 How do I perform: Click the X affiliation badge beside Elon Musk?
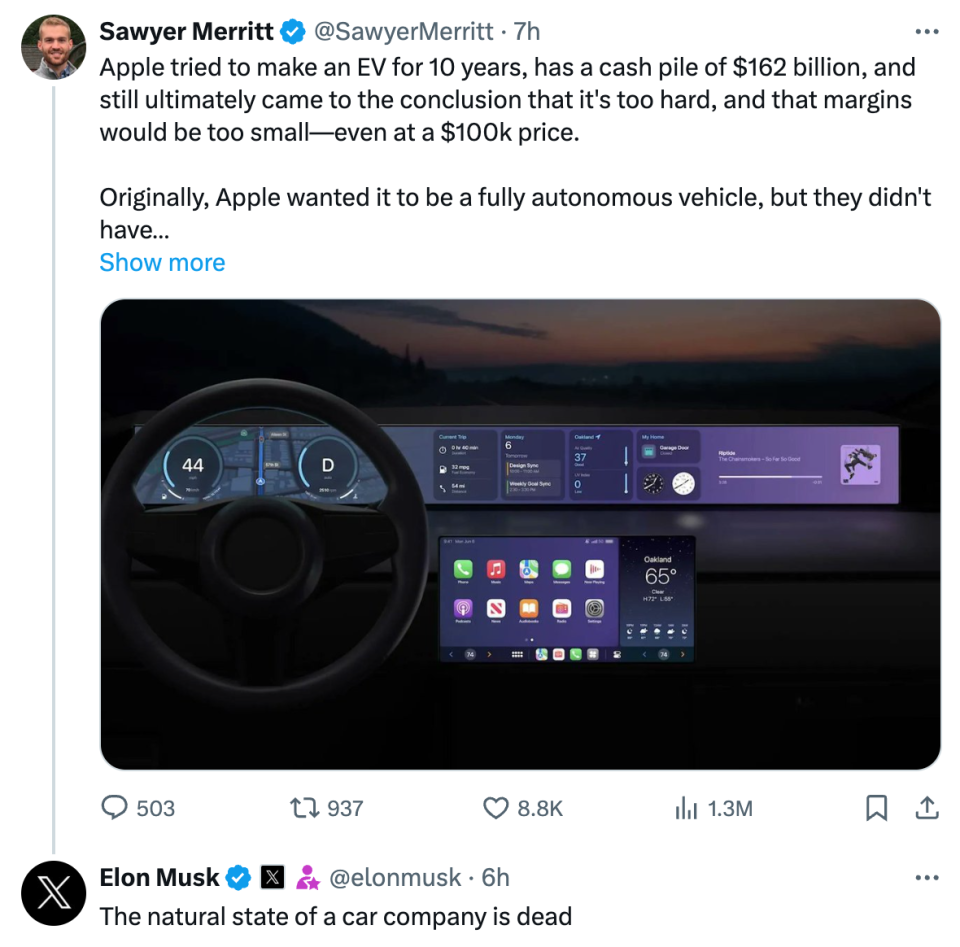coord(272,878)
